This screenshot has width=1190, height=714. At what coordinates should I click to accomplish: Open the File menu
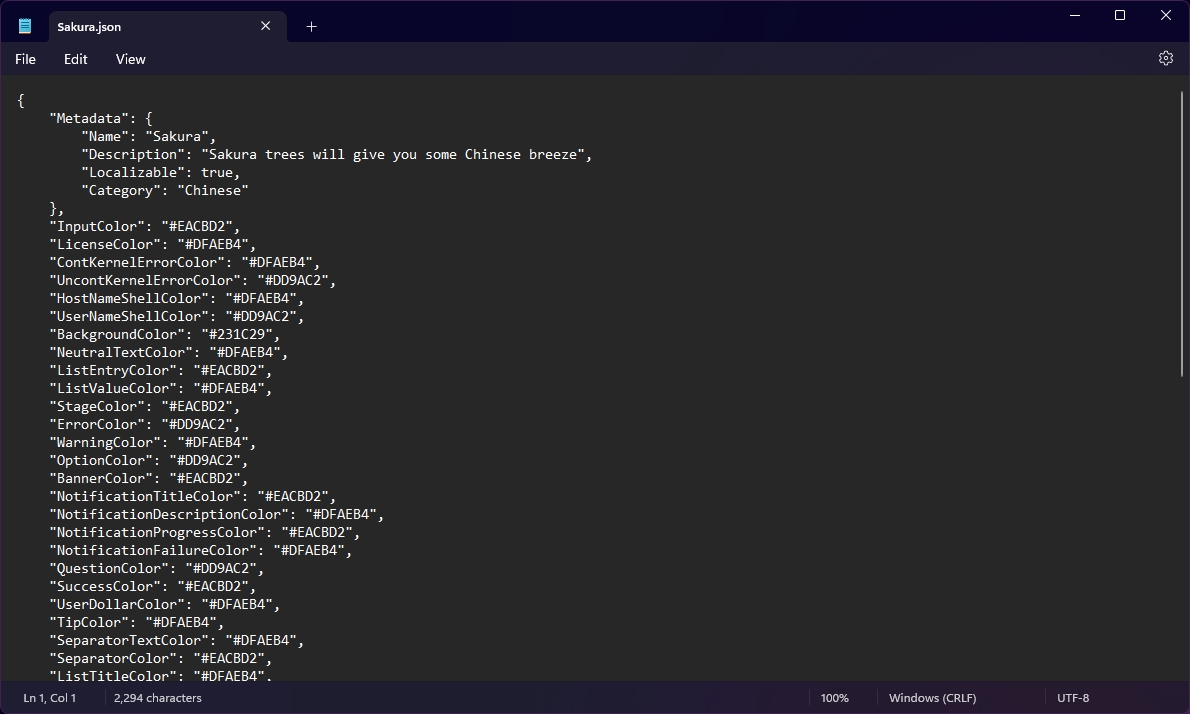click(x=25, y=59)
